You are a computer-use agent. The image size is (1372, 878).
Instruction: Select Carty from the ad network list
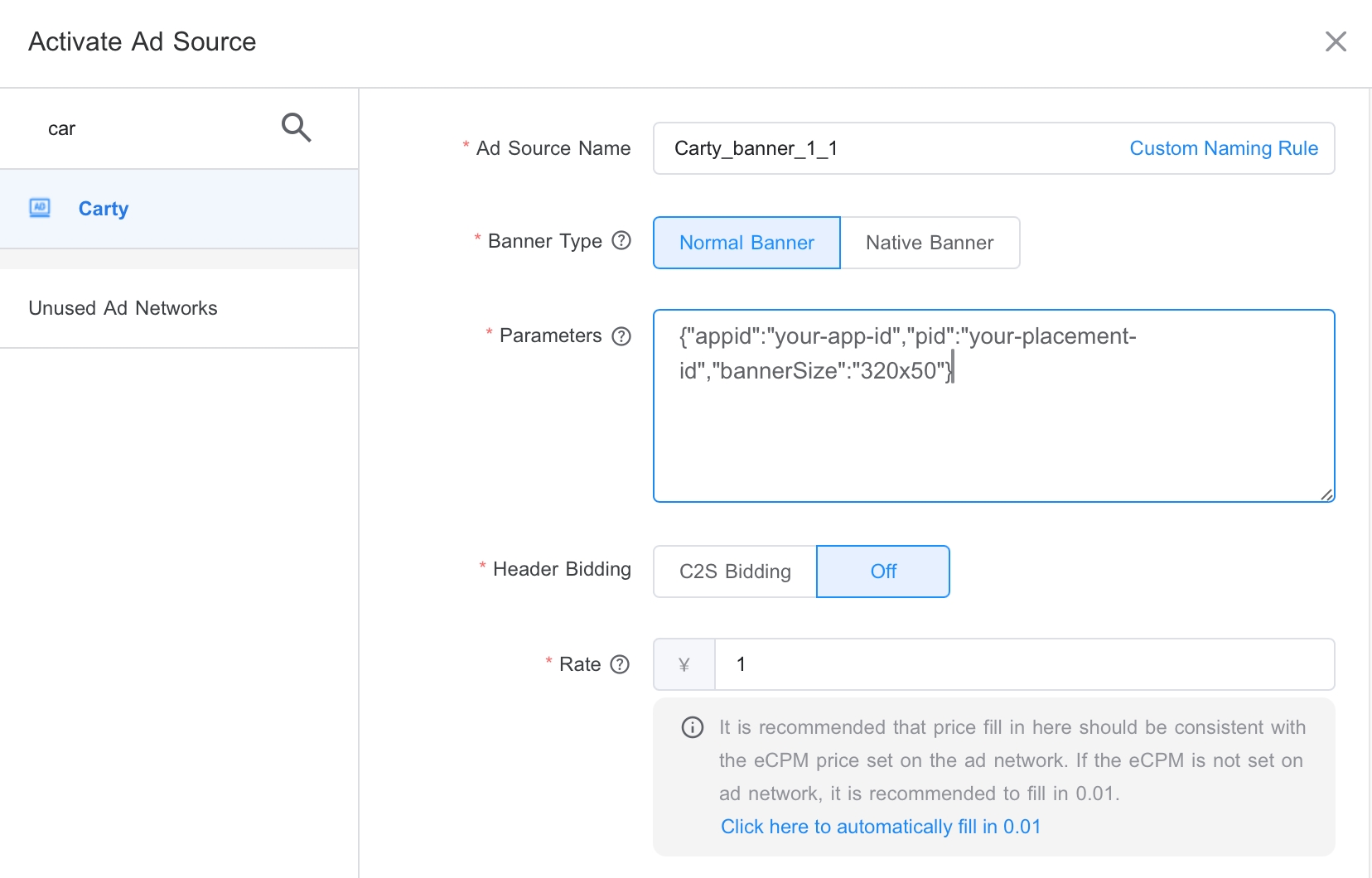tap(104, 209)
